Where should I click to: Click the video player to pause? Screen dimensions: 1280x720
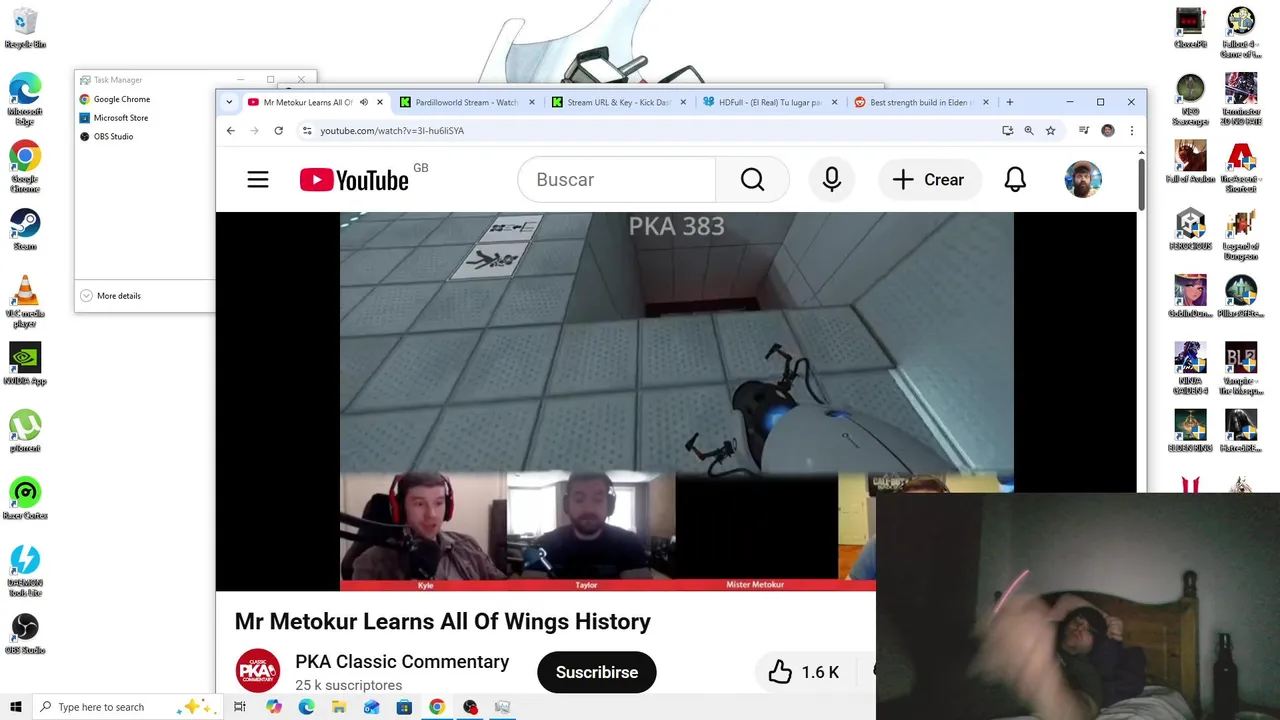click(x=676, y=400)
